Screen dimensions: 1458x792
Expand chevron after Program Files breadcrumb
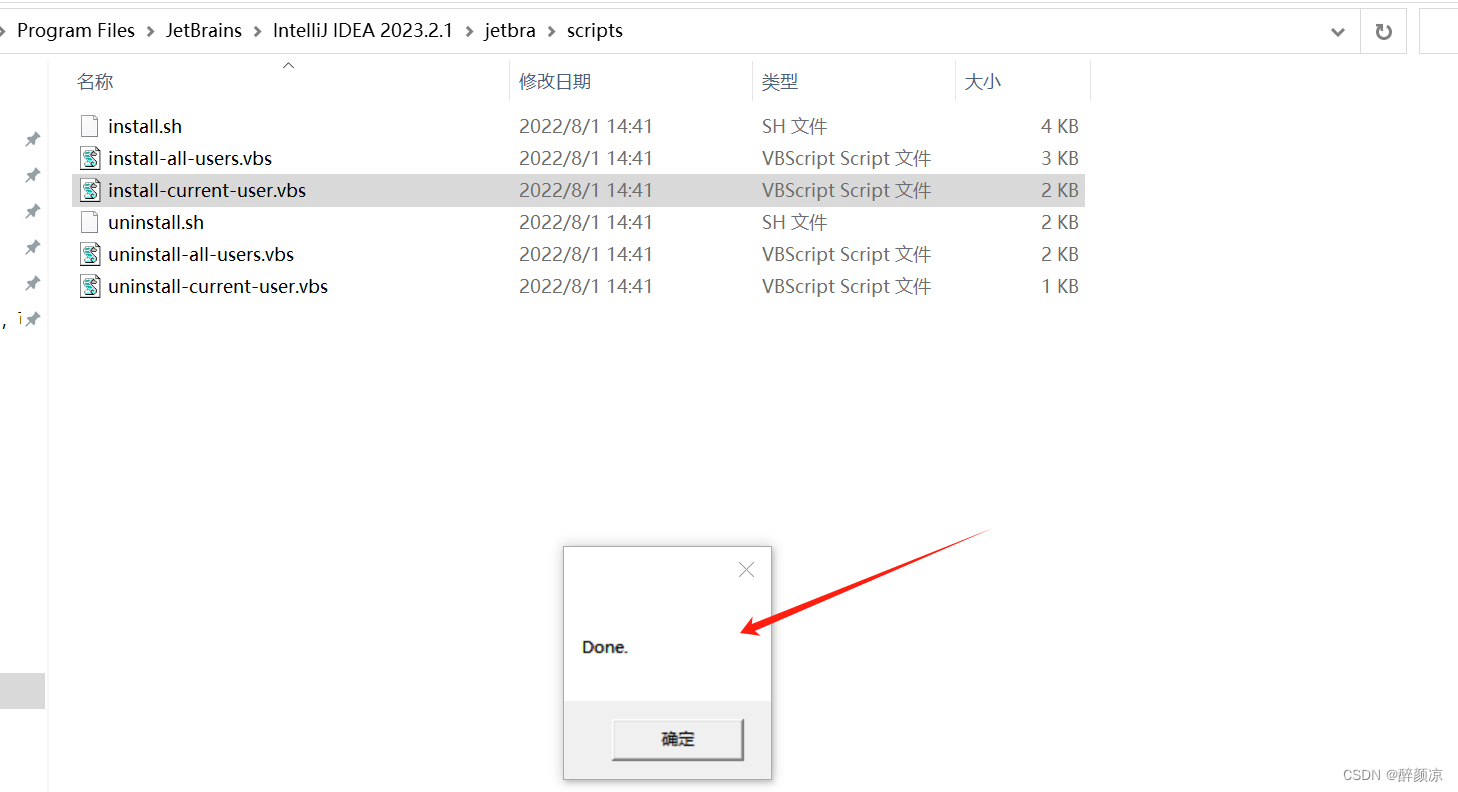(x=150, y=31)
